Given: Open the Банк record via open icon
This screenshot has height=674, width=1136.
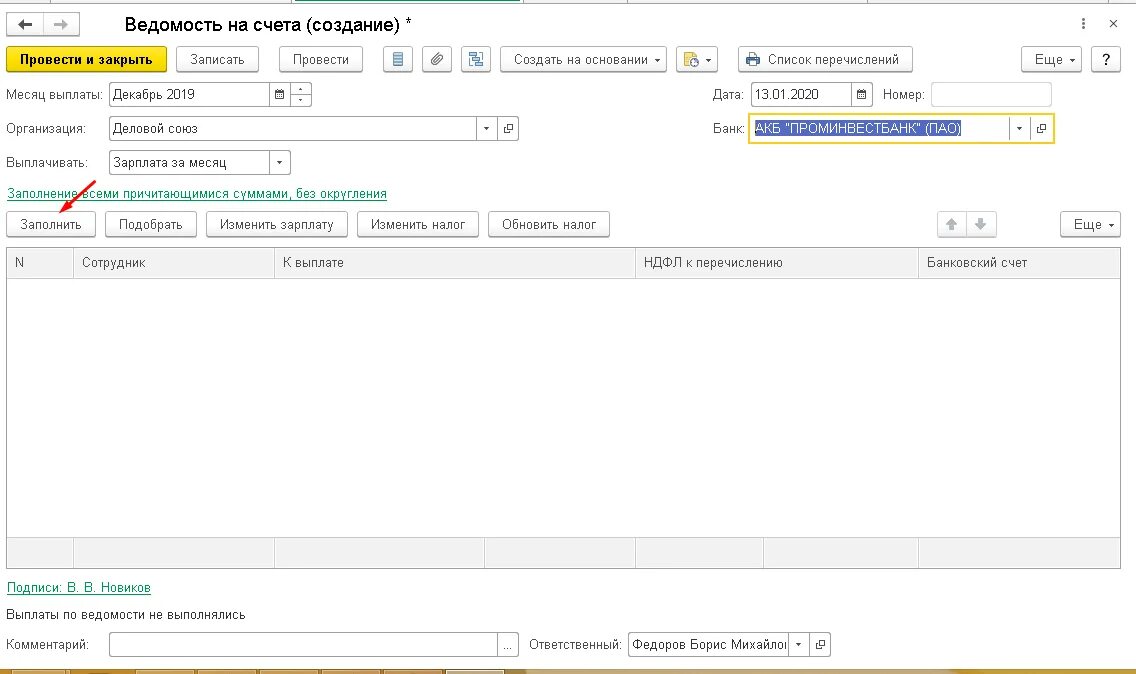Looking at the screenshot, I should pyautogui.click(x=1041, y=128).
